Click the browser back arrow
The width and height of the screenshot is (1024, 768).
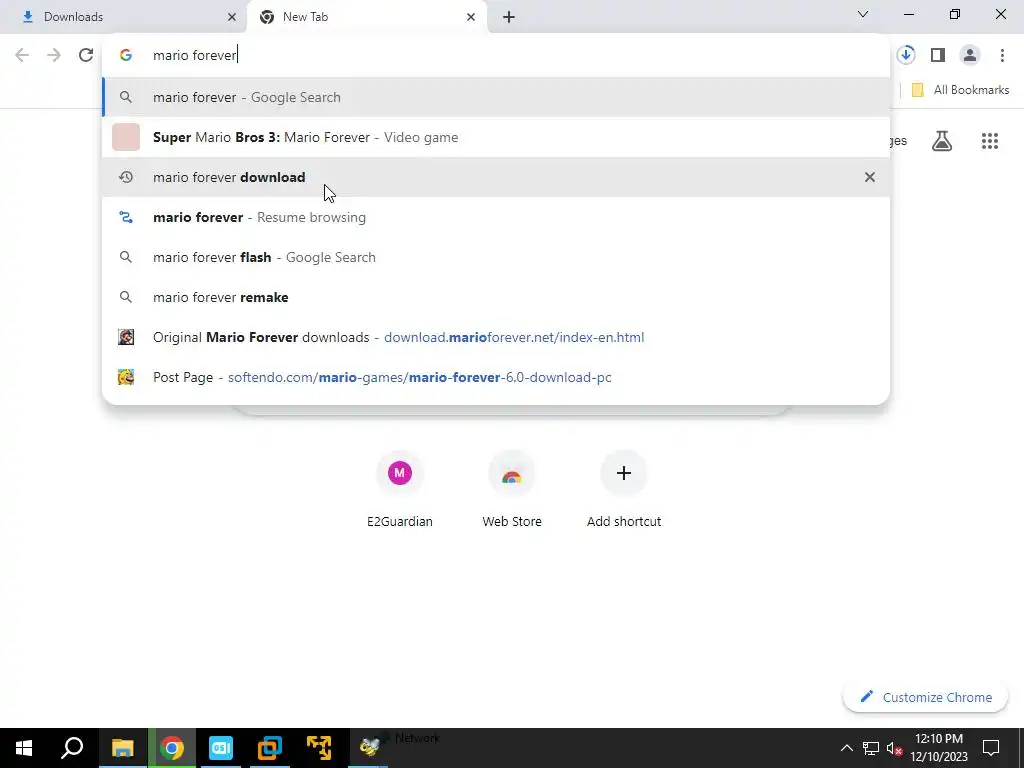tap(22, 55)
